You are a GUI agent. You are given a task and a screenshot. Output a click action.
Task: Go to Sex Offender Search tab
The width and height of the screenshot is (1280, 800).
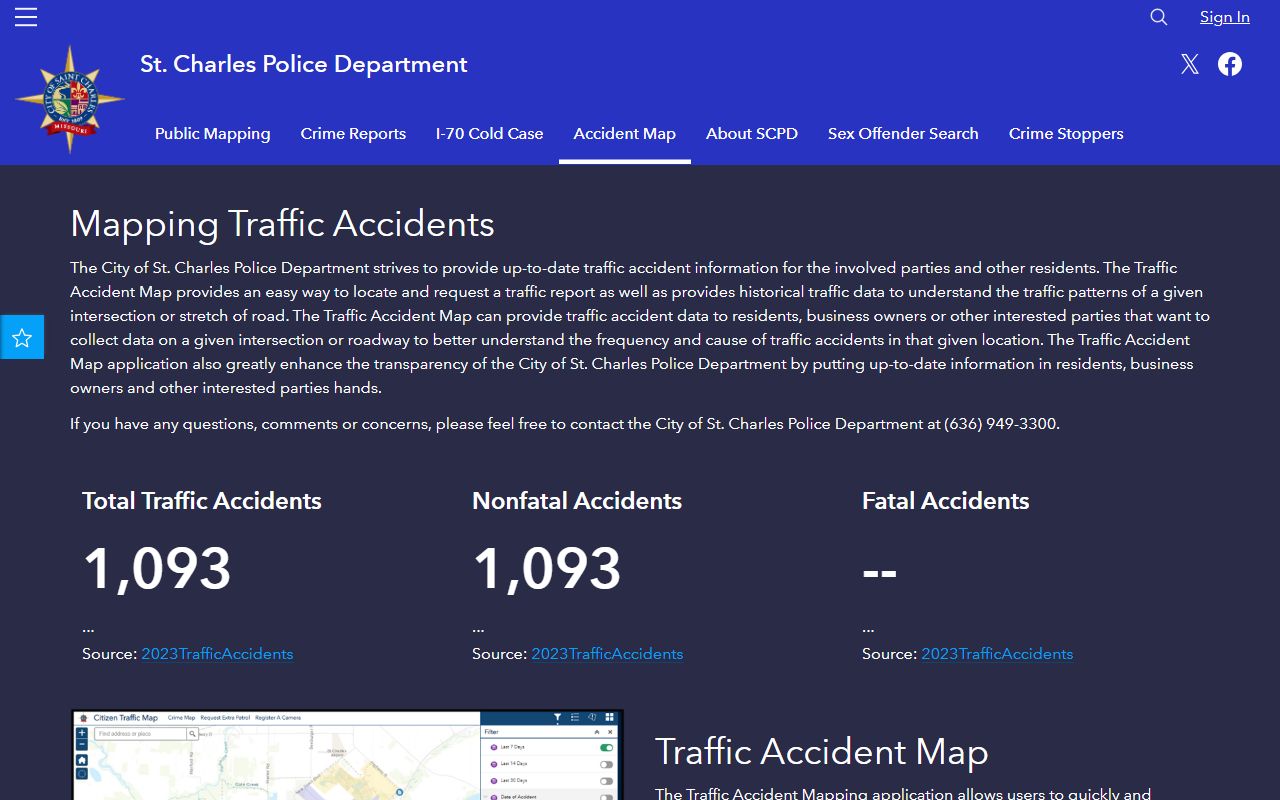coord(903,133)
